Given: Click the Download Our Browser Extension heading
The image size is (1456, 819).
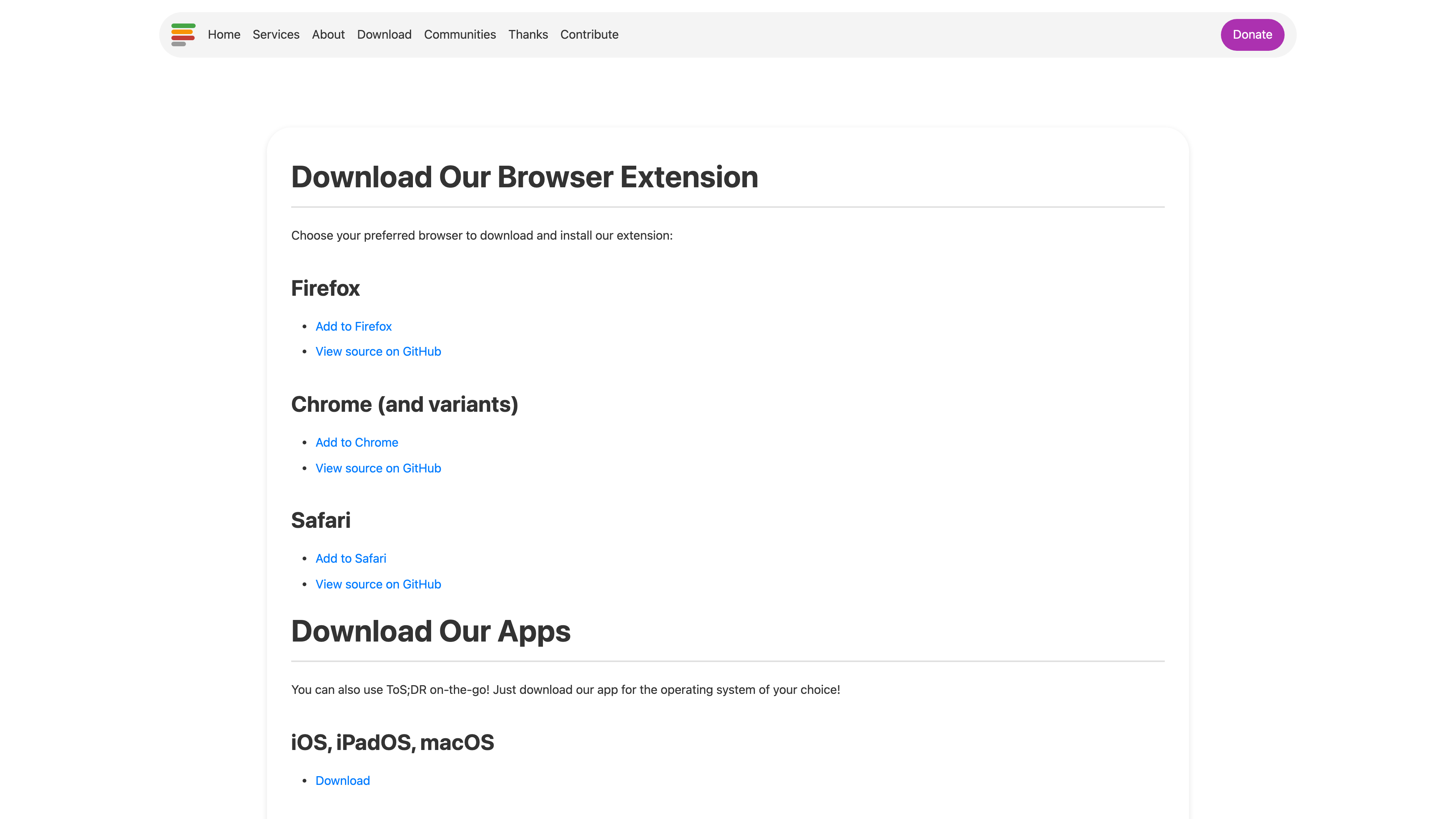Looking at the screenshot, I should coord(524,177).
